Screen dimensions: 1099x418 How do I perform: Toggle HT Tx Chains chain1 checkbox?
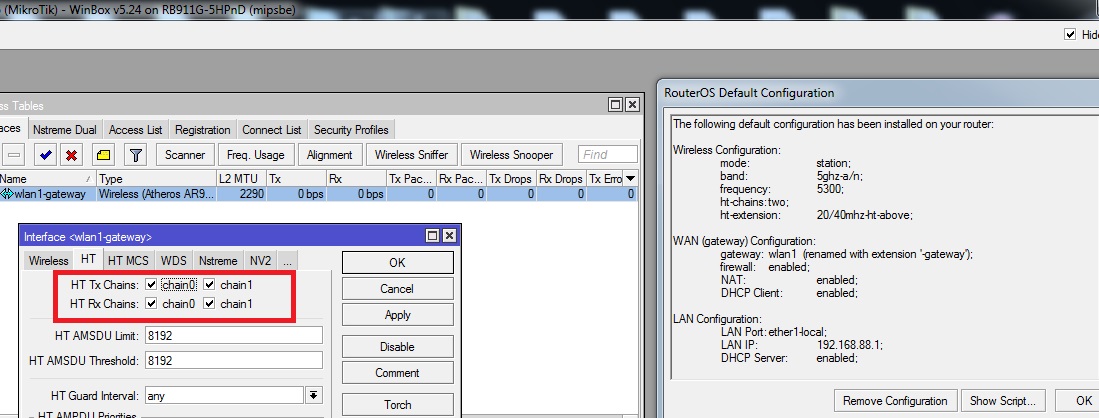(209, 285)
